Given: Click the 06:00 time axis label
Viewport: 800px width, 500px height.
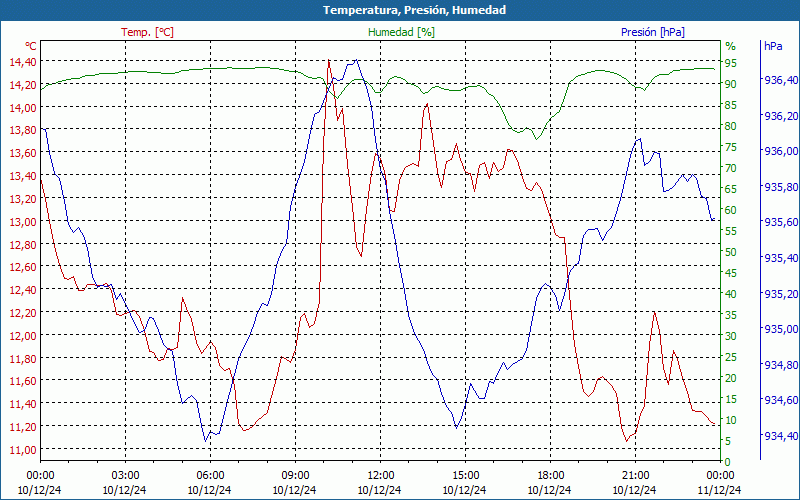Looking at the screenshot, I should tap(210, 476).
